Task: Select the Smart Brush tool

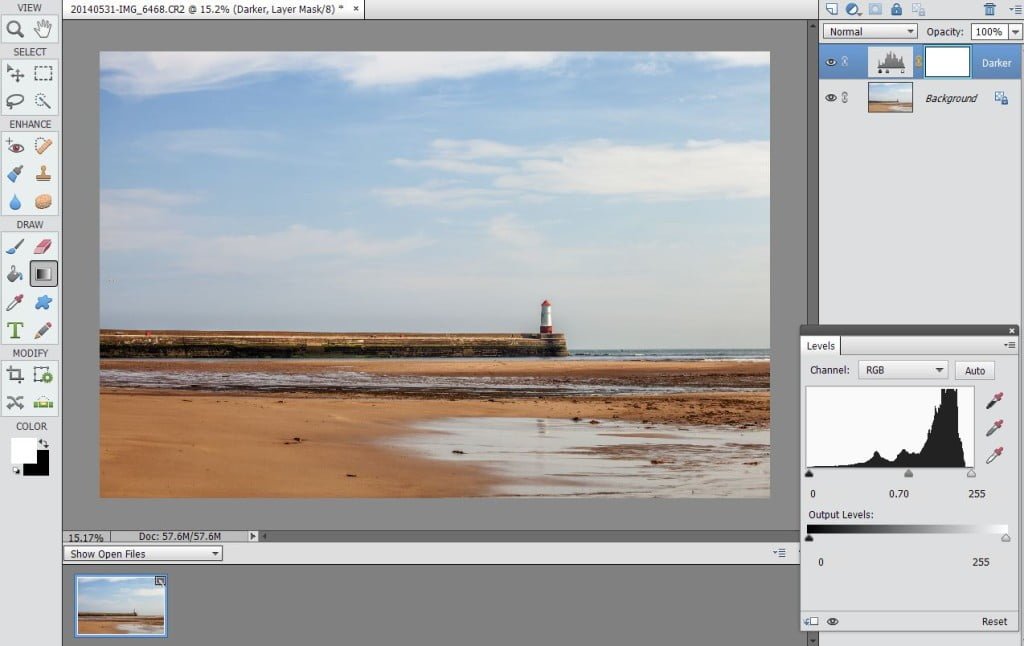Action: (15, 174)
